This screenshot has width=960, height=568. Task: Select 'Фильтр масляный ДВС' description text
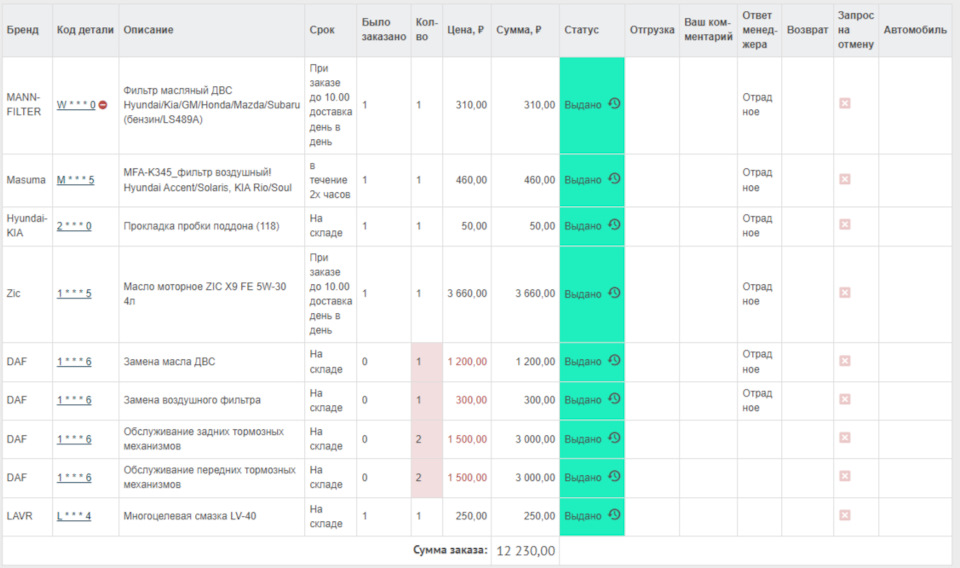[178, 90]
